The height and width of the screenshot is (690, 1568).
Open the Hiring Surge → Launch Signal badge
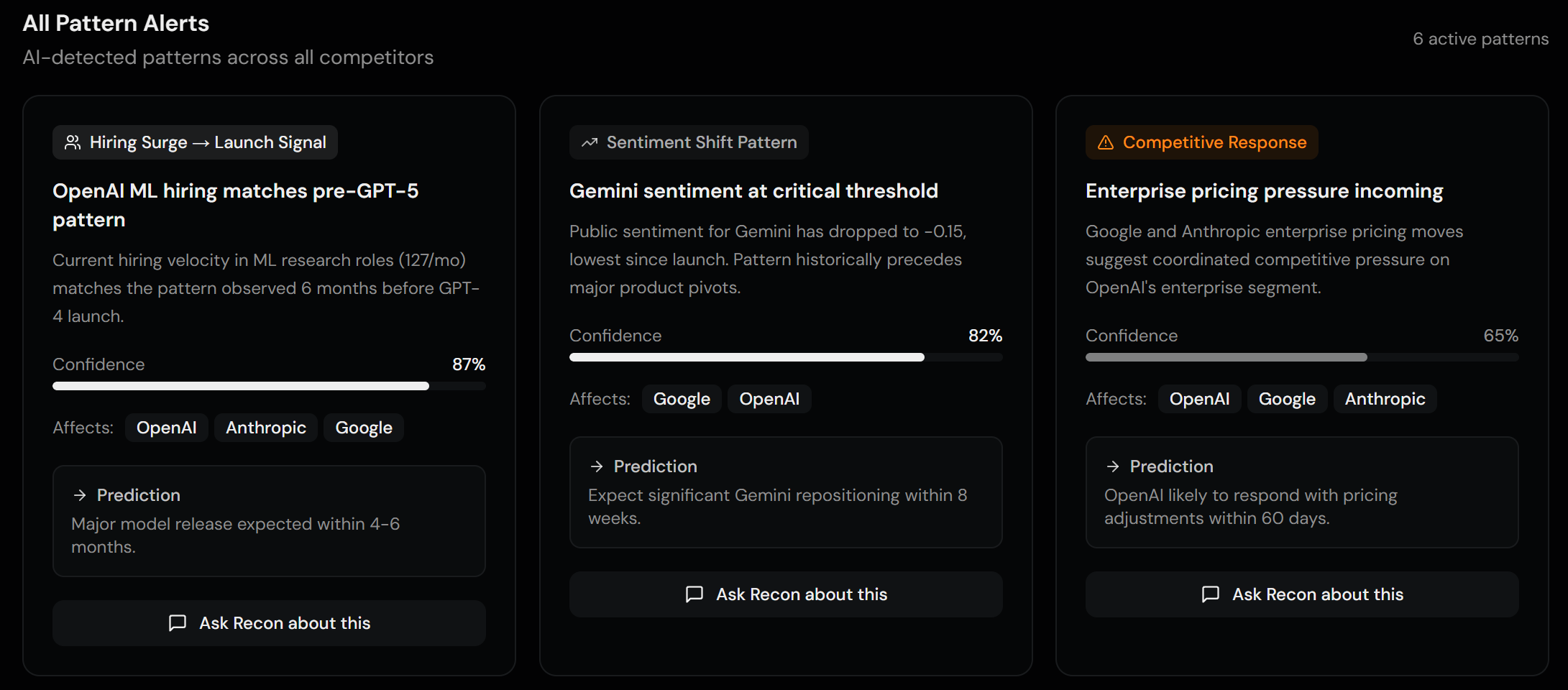pos(195,142)
